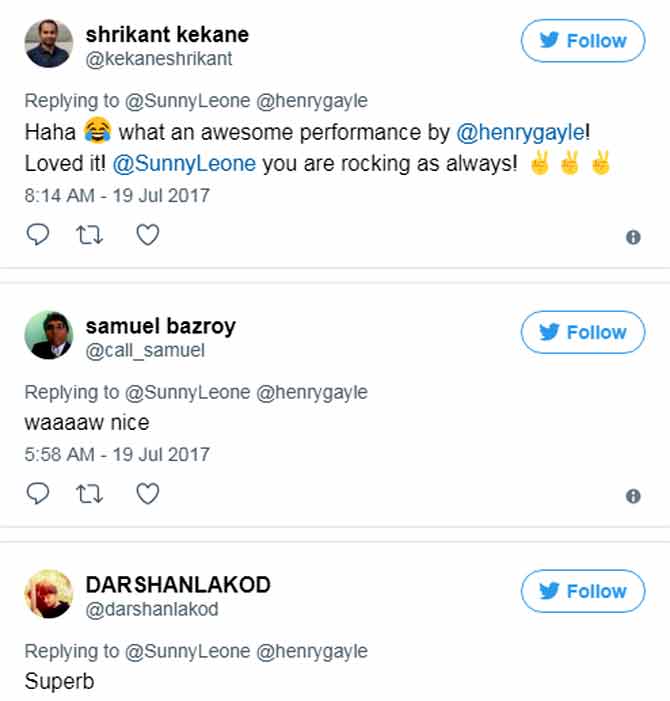Image resolution: width=670 pixels, height=701 pixels.
Task: Open the 8:14 AM - 19 Jul 2017 timestamp
Action: (117, 195)
